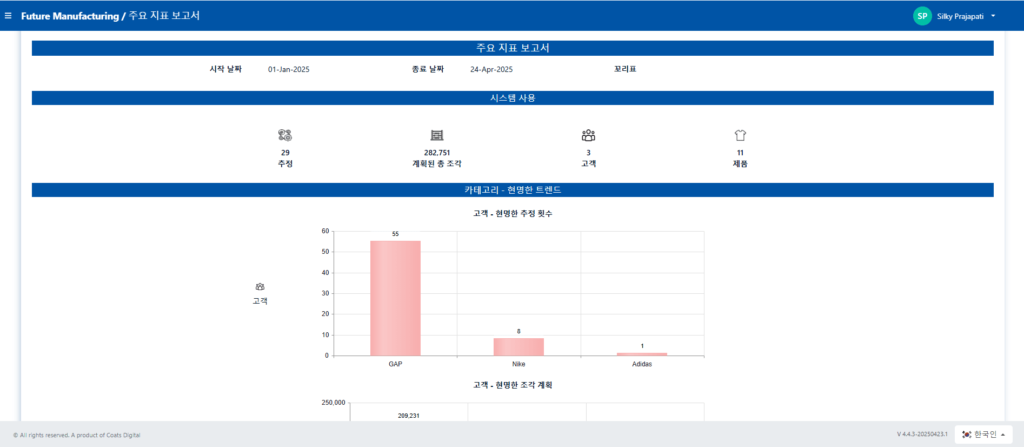Click the 계획된 총 조각 icon
The height and width of the screenshot is (447, 1024).
(436, 135)
